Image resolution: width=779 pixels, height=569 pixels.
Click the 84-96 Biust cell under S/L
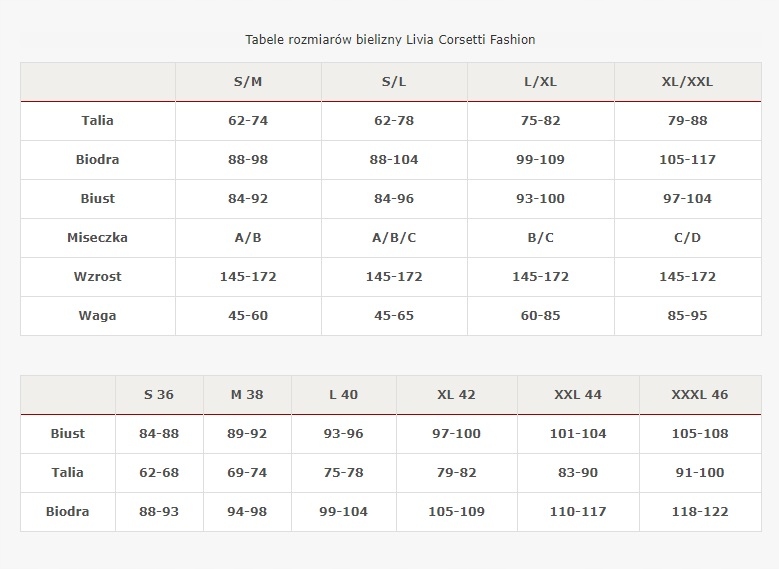click(x=394, y=199)
